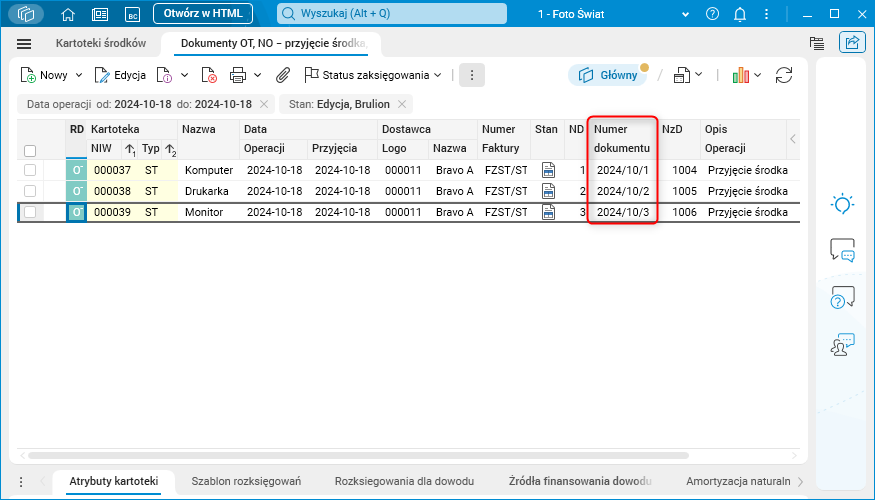Select the Dokumenty OT, NO tab
Viewport: 875px width, 500px height.
click(273, 43)
